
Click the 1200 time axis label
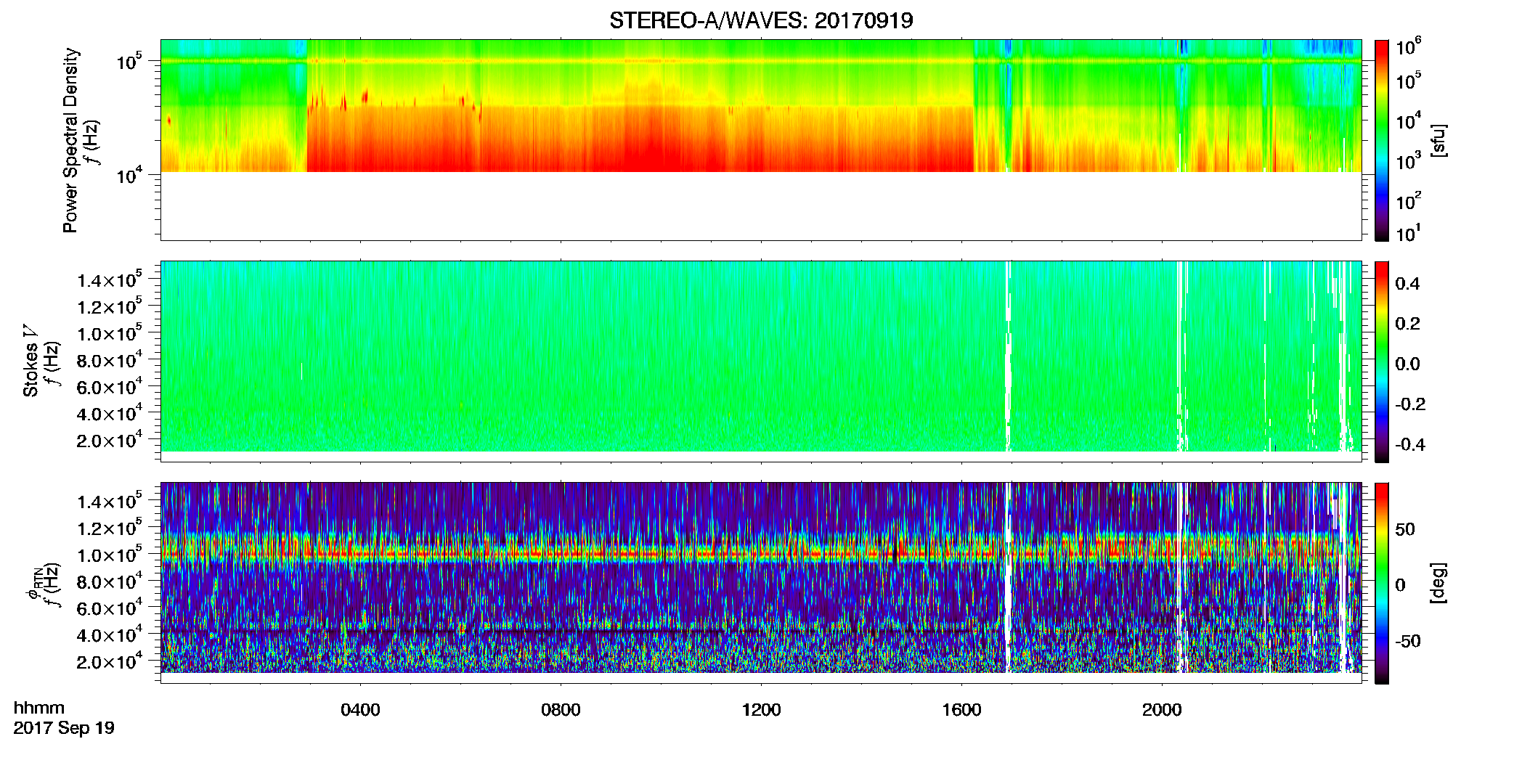point(761,710)
